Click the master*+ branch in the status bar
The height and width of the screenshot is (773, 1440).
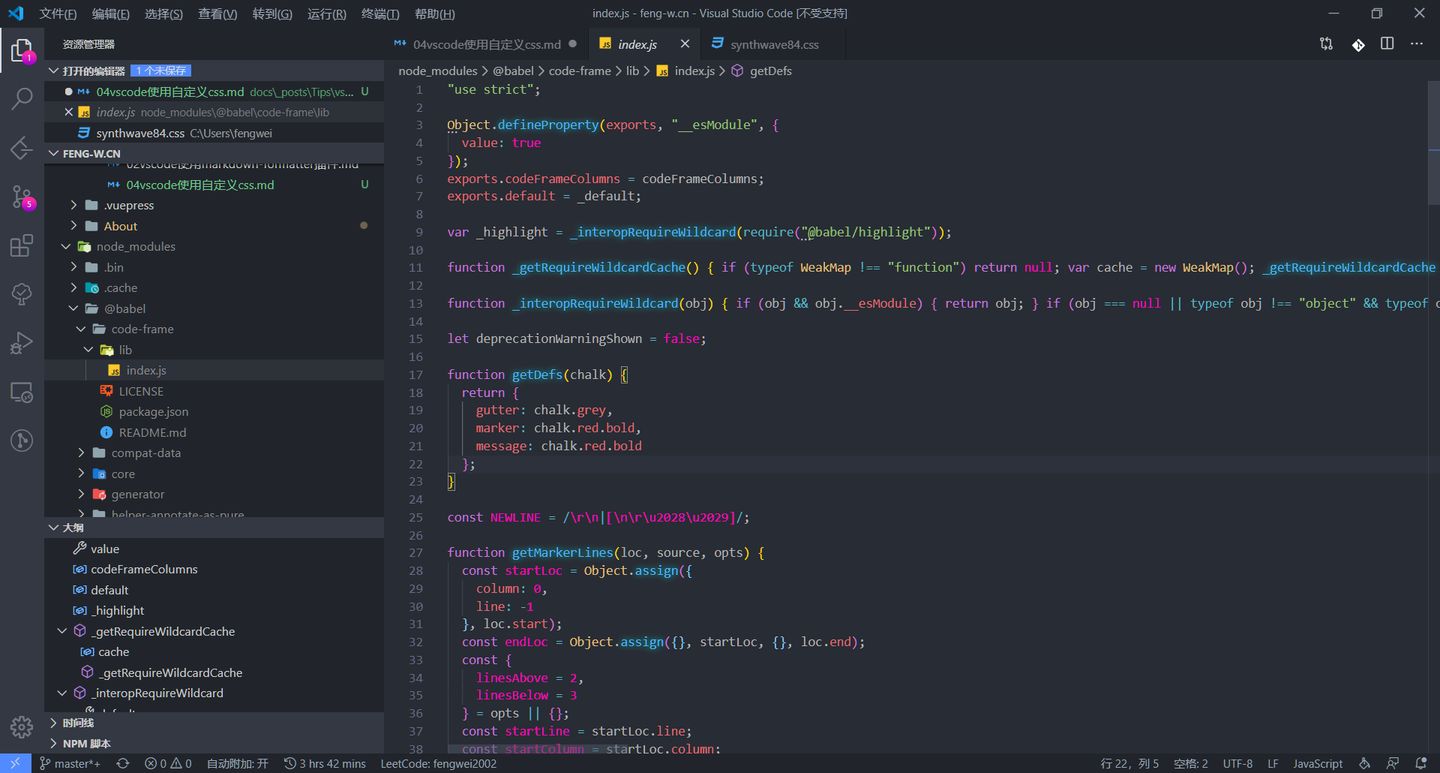pyautogui.click(x=70, y=763)
